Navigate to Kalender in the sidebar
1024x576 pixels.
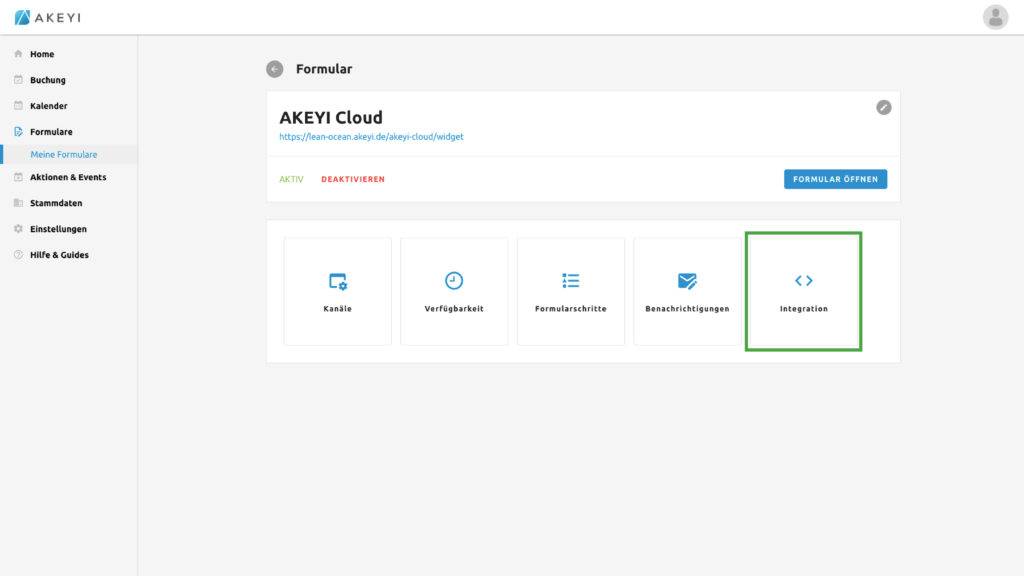48,106
